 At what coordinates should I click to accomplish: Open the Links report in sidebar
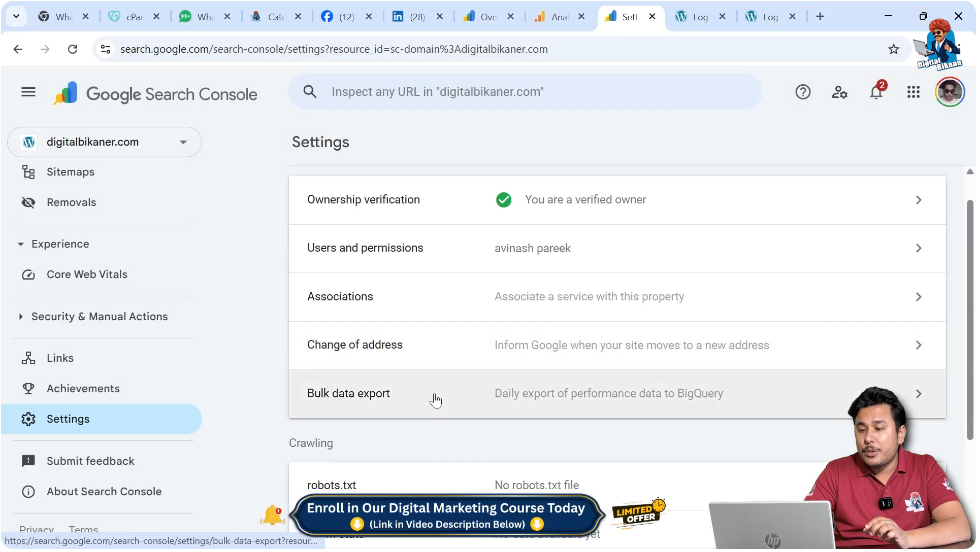(x=60, y=358)
